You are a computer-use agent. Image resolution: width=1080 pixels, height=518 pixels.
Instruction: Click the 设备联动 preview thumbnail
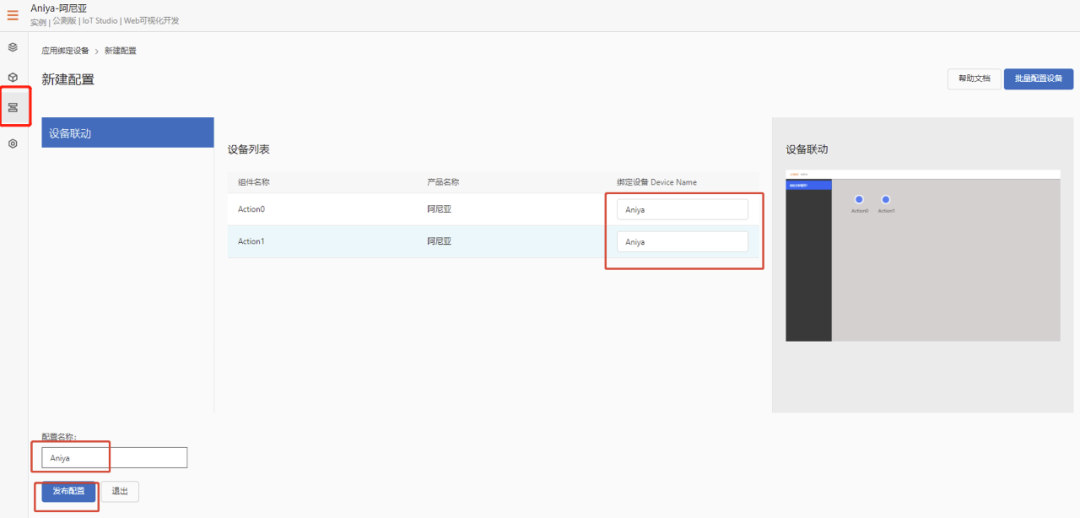tap(923, 256)
